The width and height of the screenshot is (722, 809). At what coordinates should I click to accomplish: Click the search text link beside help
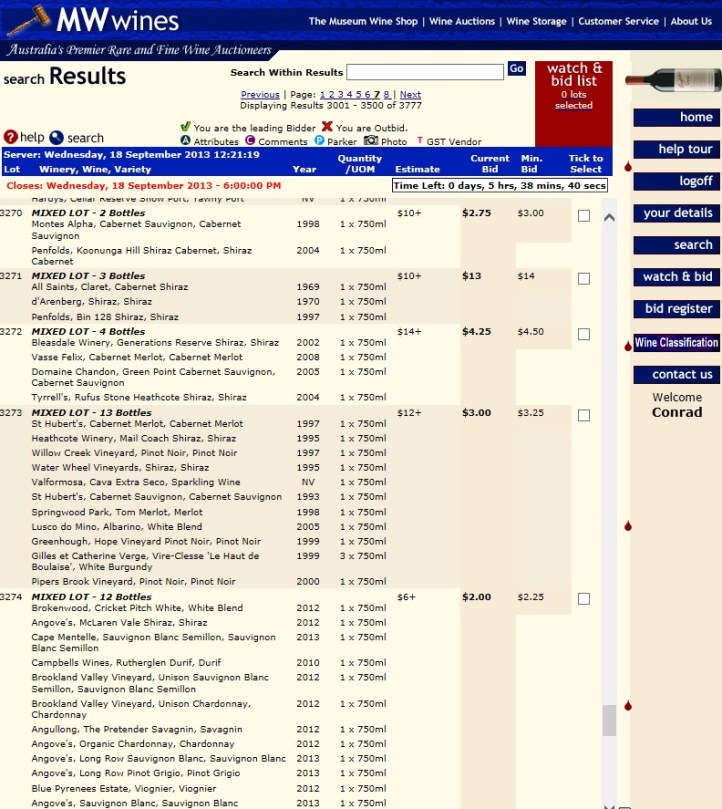point(85,138)
